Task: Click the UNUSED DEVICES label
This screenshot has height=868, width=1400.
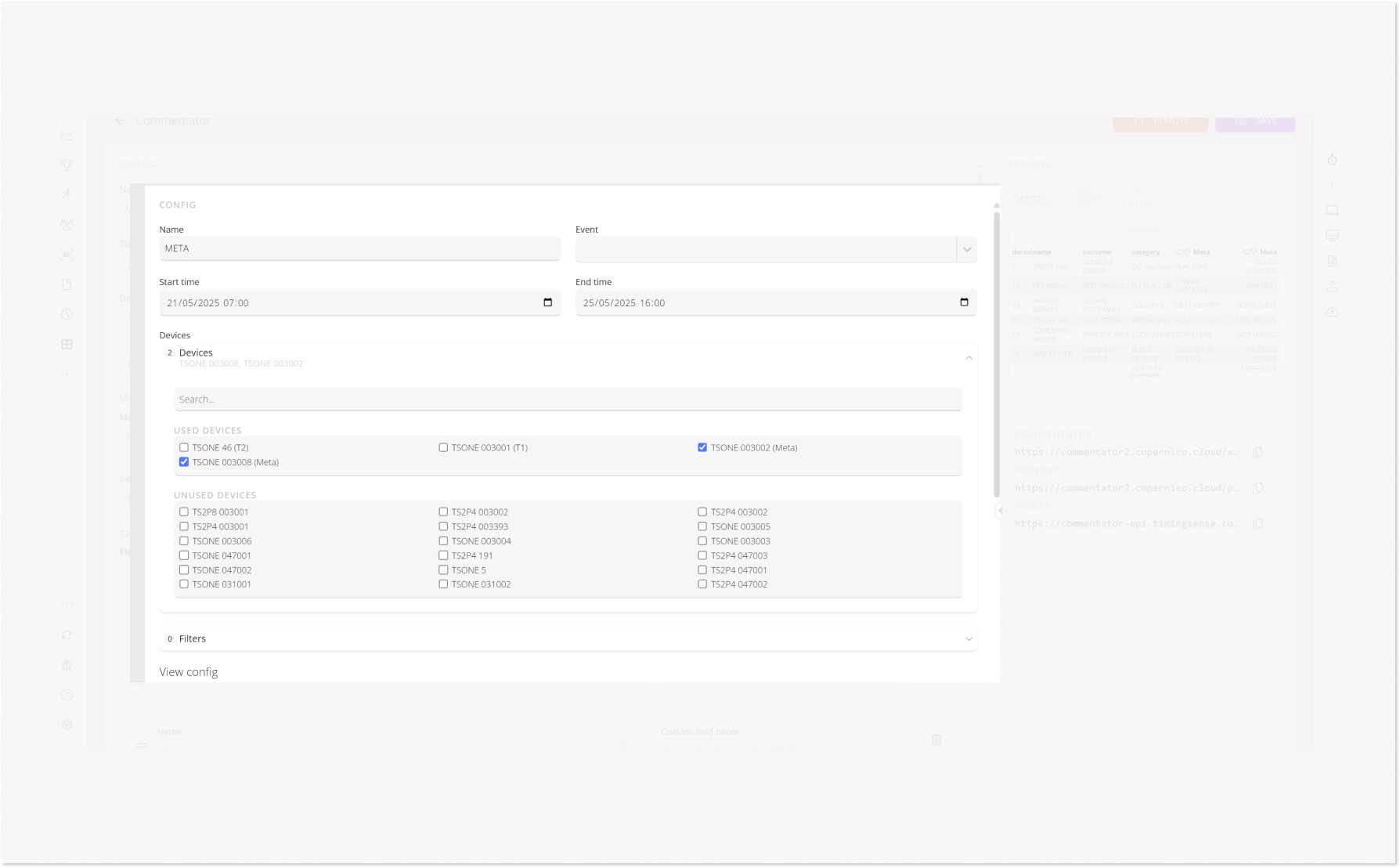Action: tap(215, 495)
